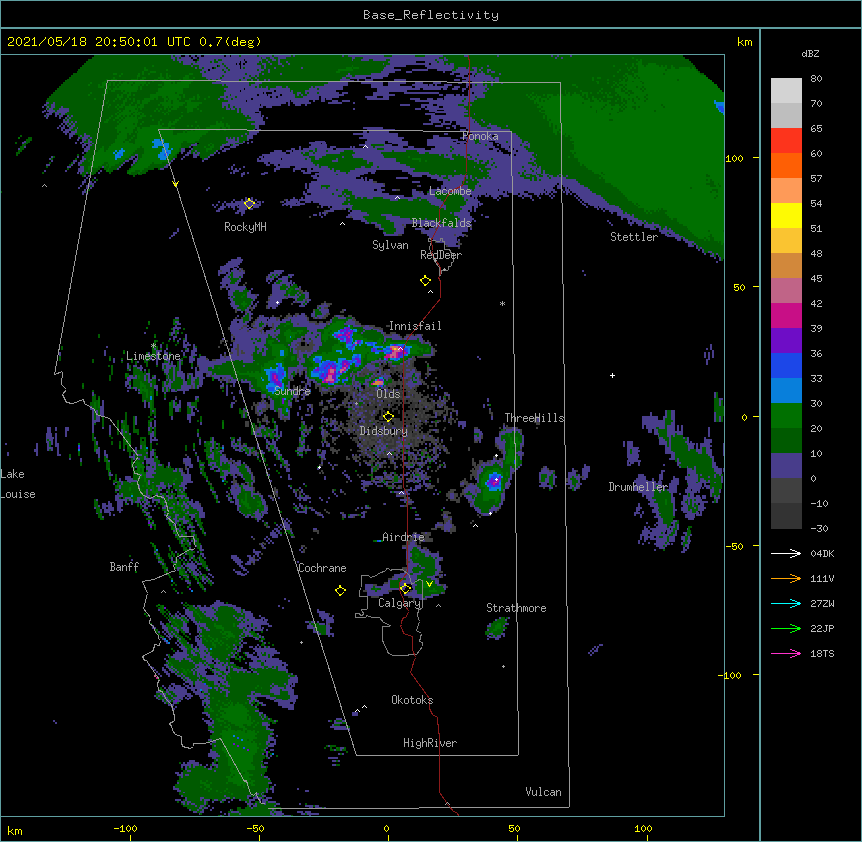Click the 18TS legend label
862x842 pixels.
pos(822,653)
